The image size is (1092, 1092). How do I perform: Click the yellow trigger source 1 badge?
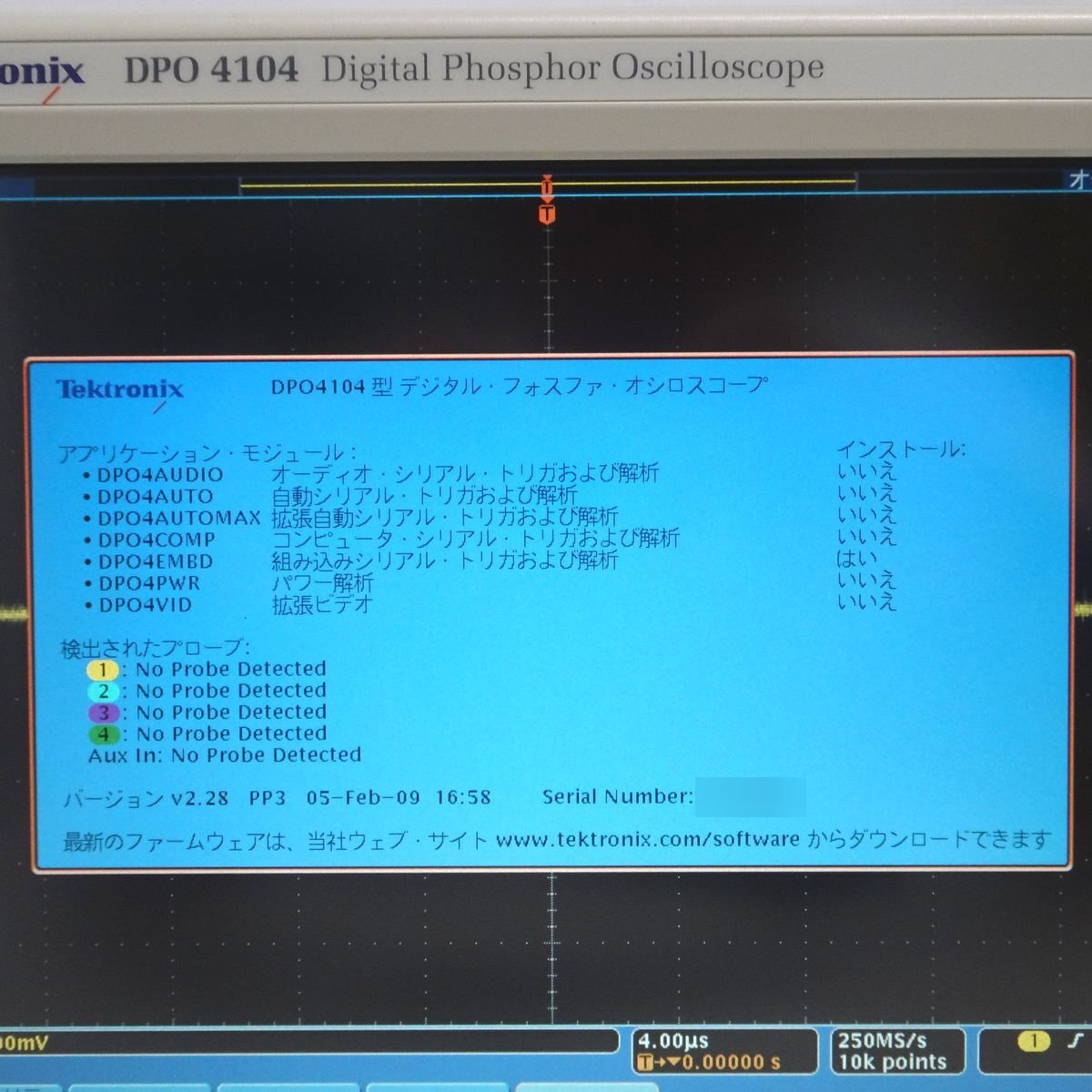tap(1034, 1041)
